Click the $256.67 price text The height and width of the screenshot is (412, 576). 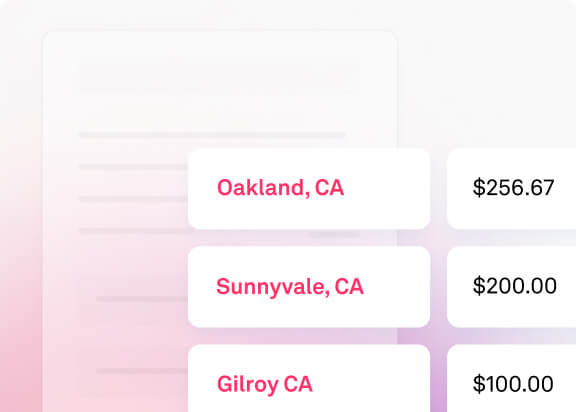[513, 188]
